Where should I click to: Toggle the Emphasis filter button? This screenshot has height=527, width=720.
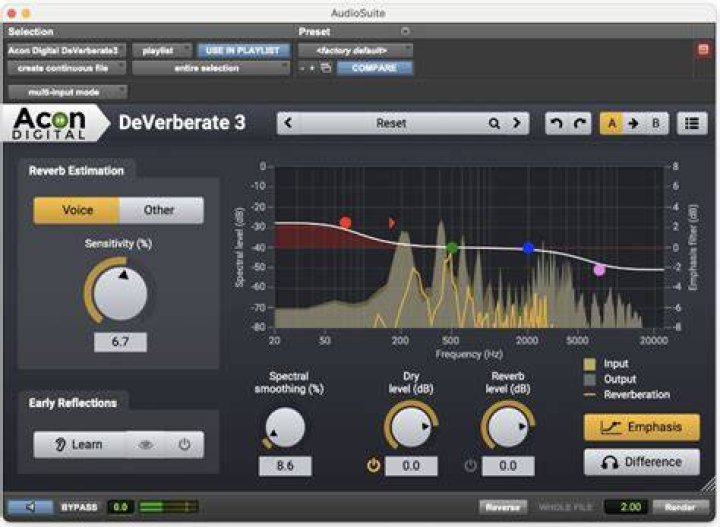click(x=641, y=427)
